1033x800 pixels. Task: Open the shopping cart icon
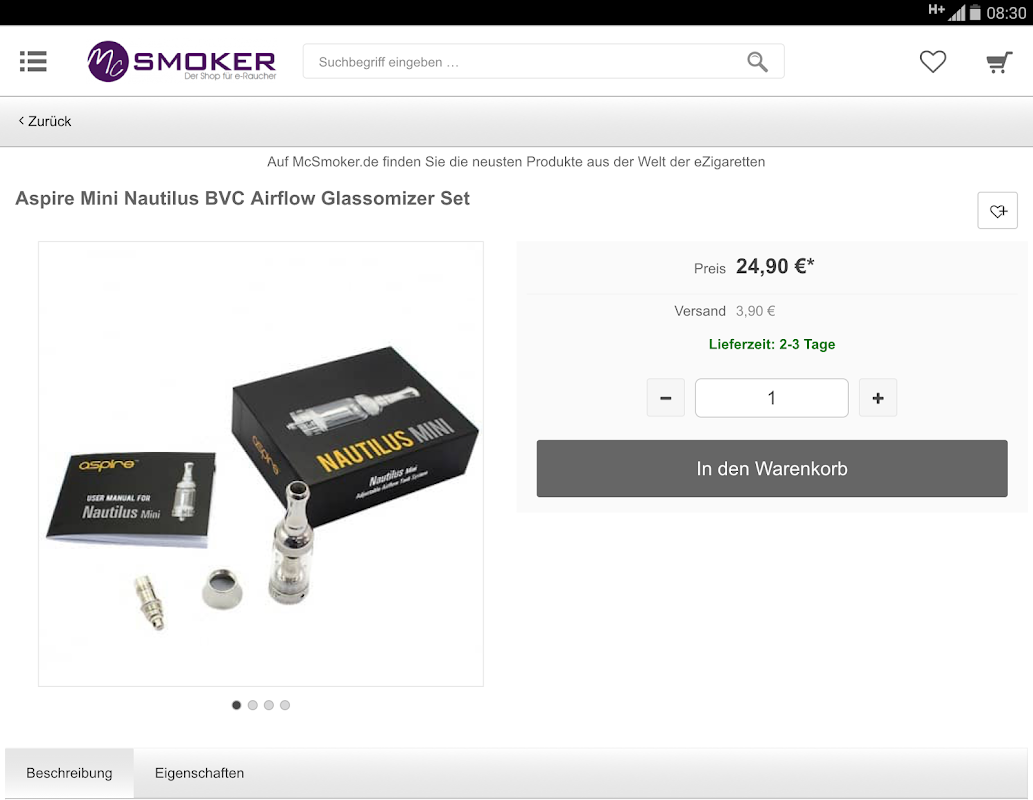(999, 62)
